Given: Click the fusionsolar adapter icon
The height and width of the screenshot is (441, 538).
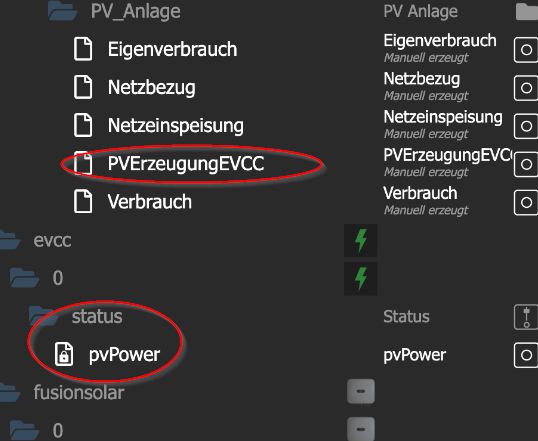Looking at the screenshot, I should 361,391.
